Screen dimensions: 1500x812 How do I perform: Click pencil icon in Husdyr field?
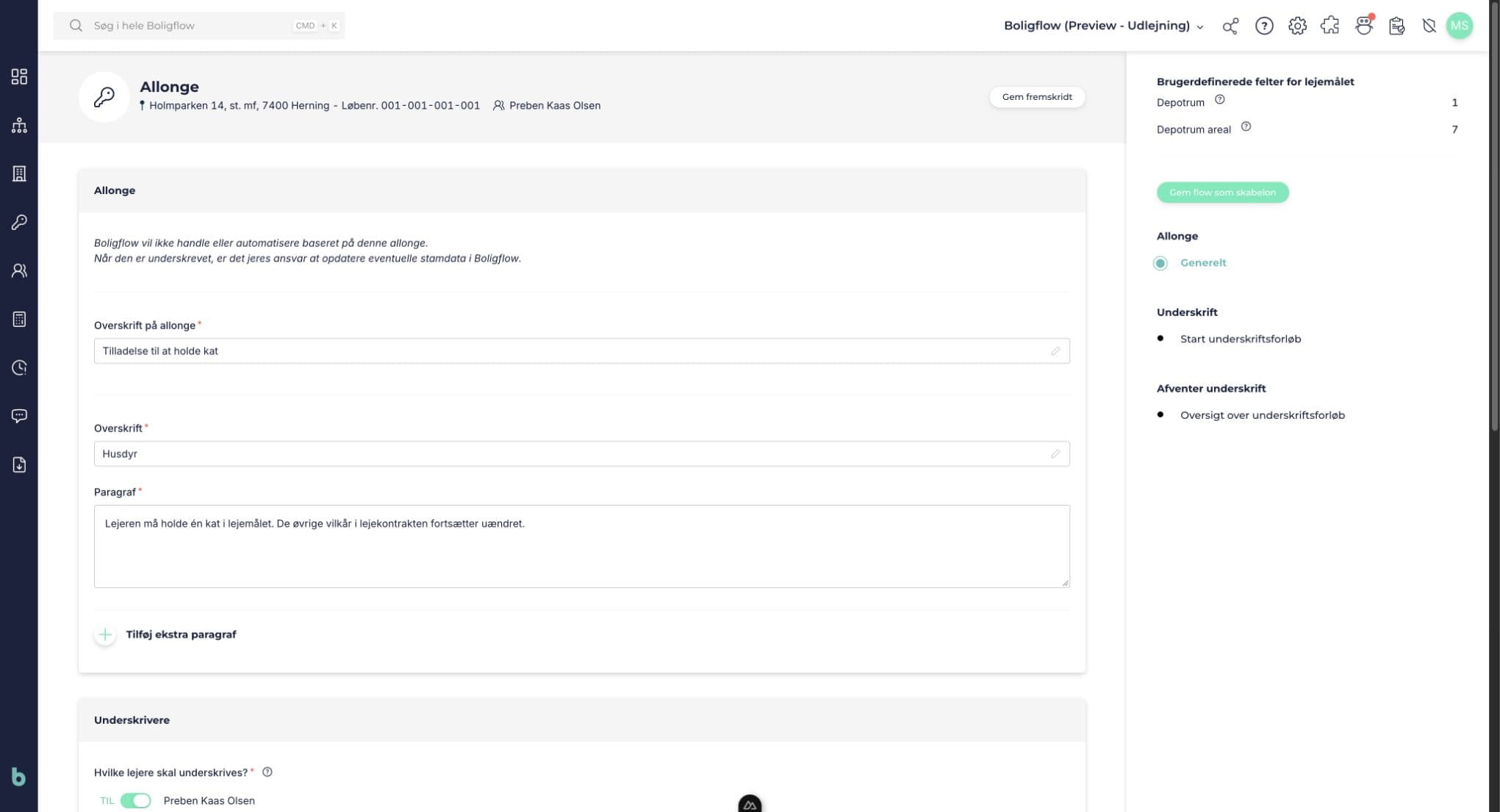pos(1055,453)
